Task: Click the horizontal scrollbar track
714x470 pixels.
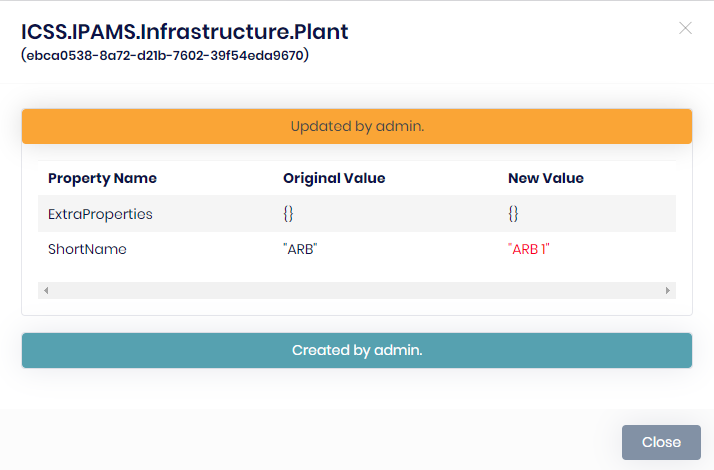Action: click(356, 290)
